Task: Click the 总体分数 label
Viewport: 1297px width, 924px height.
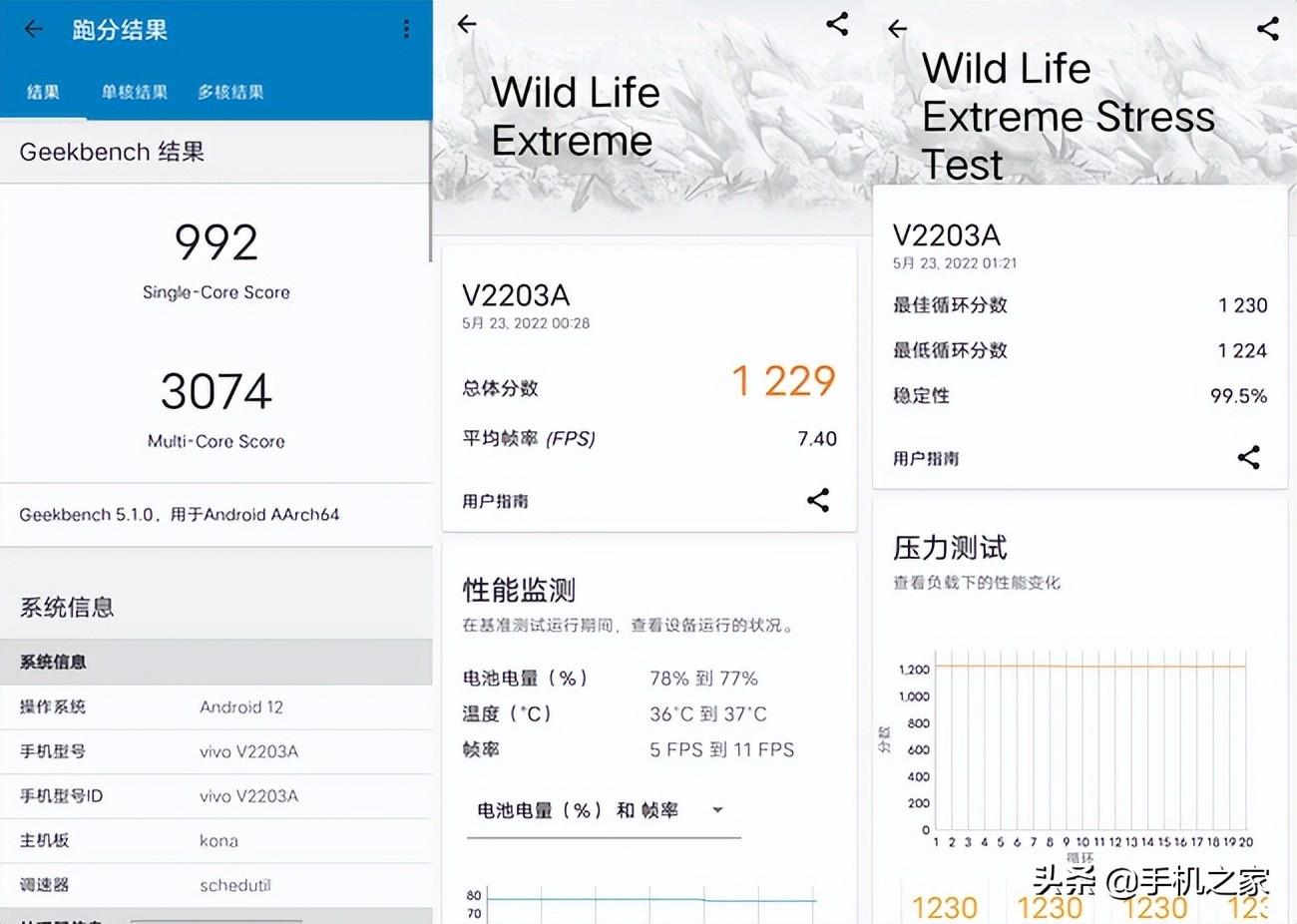Action: [x=500, y=388]
